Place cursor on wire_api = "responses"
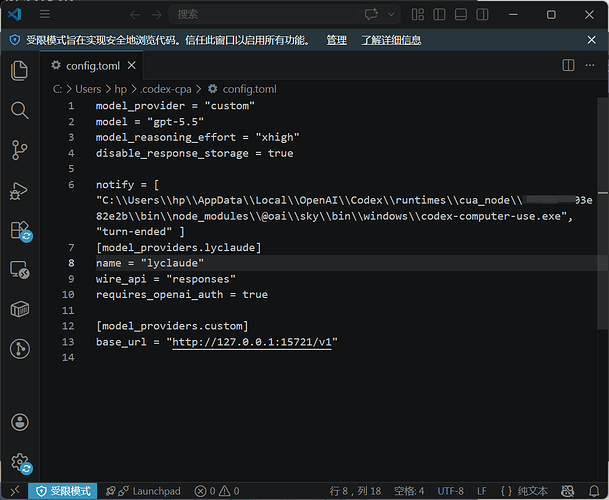Screen dimensions: 609x500 click(x=165, y=279)
